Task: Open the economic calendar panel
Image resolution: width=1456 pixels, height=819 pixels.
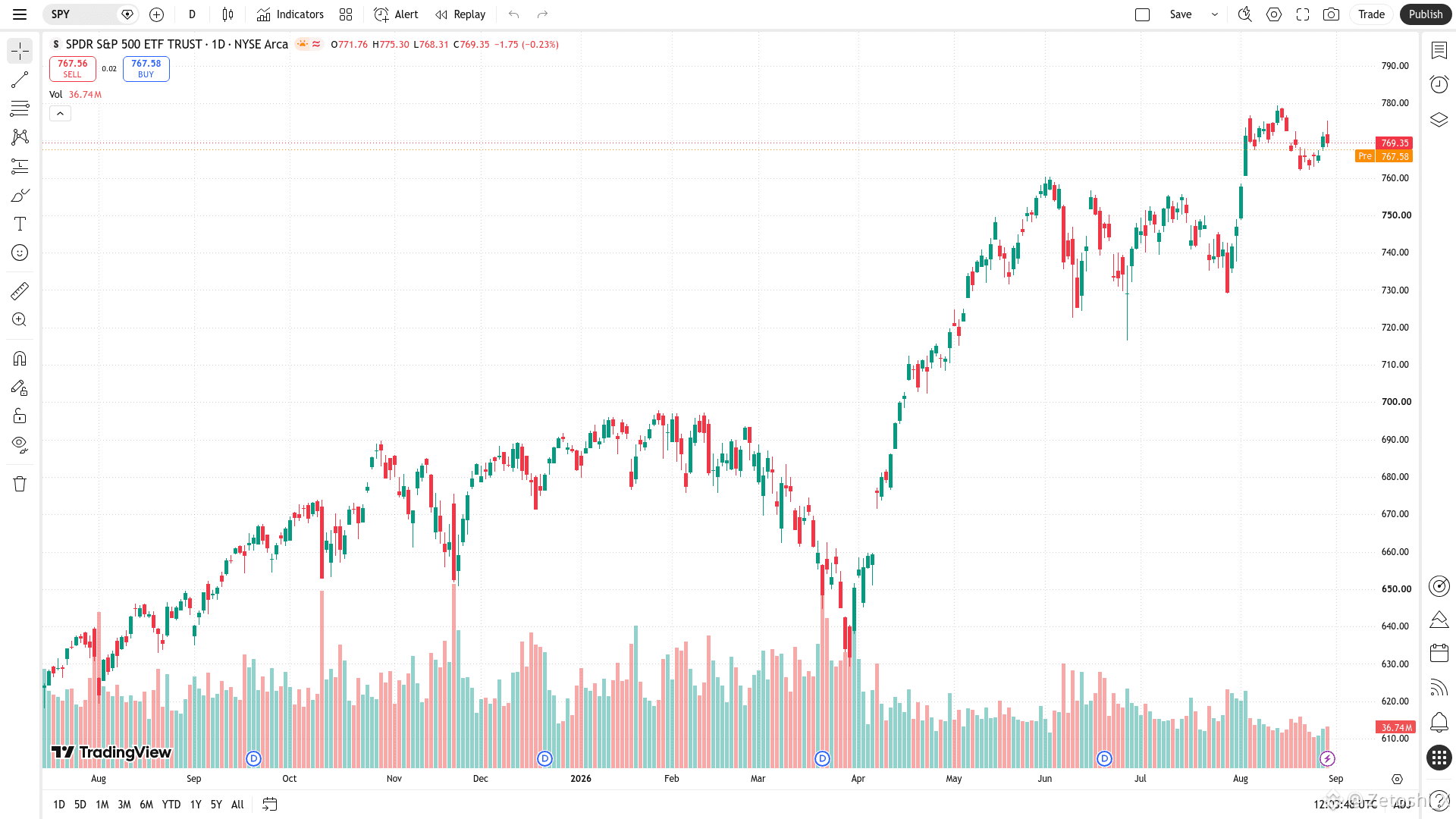Action: click(1439, 653)
